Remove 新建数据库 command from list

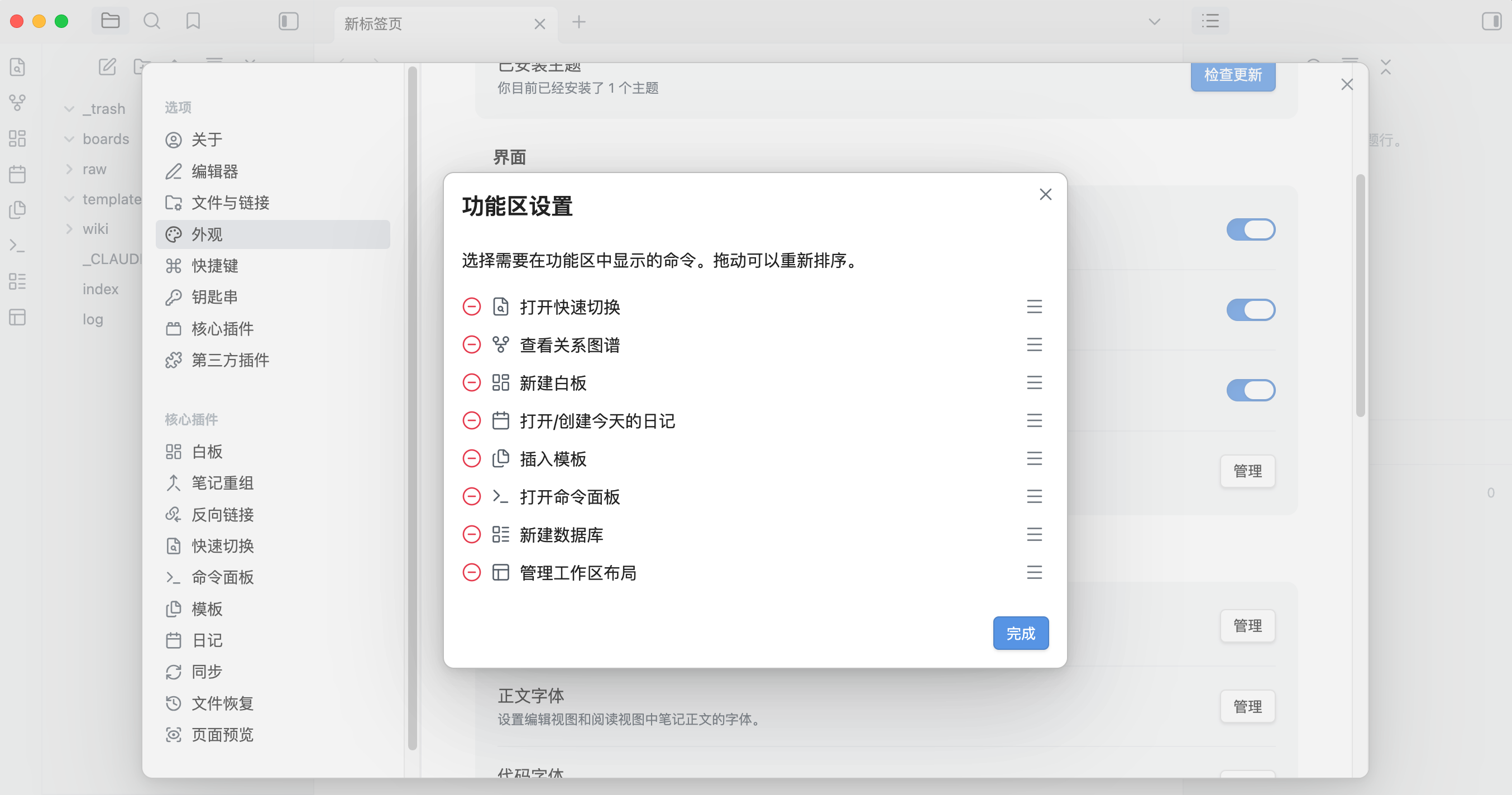click(471, 534)
